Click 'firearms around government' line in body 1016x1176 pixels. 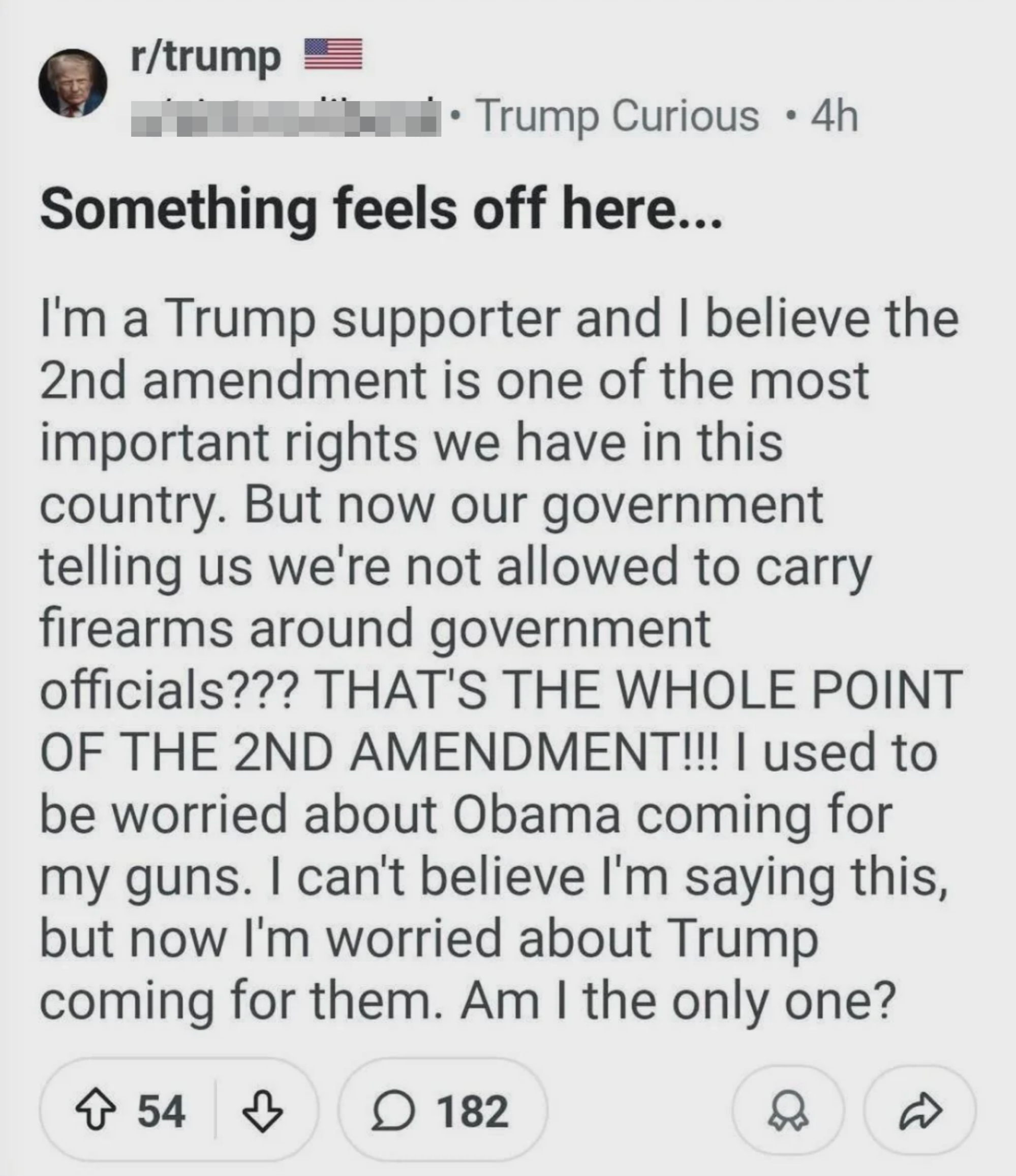point(375,628)
